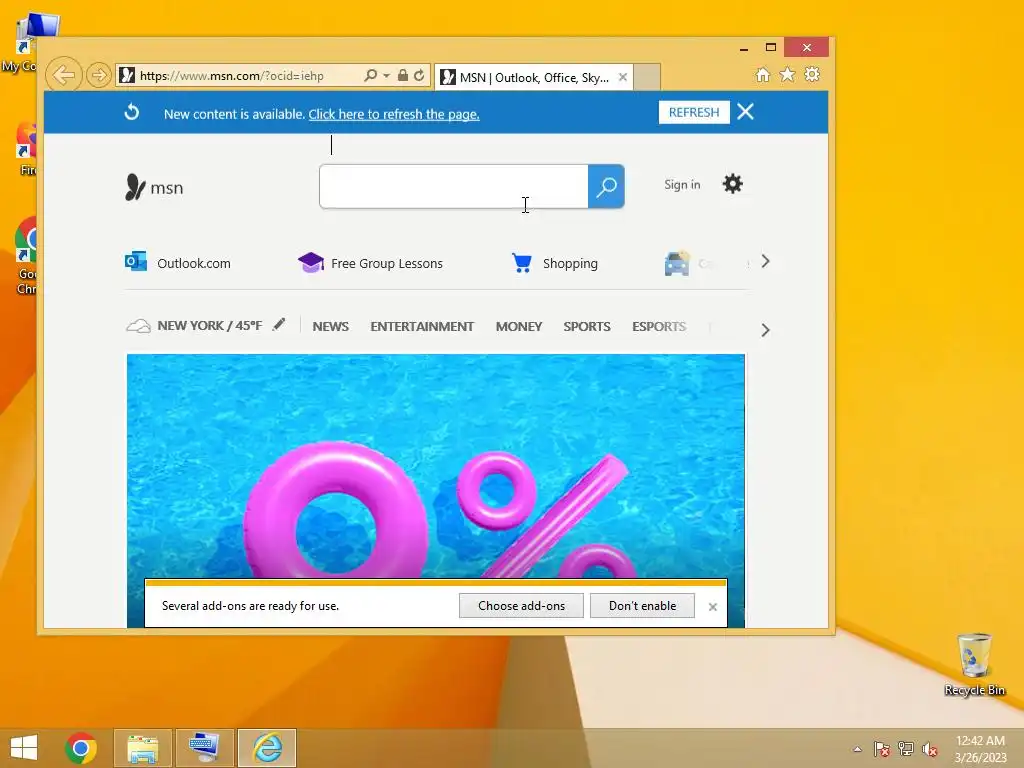Show hidden system tray icons

coord(857,749)
